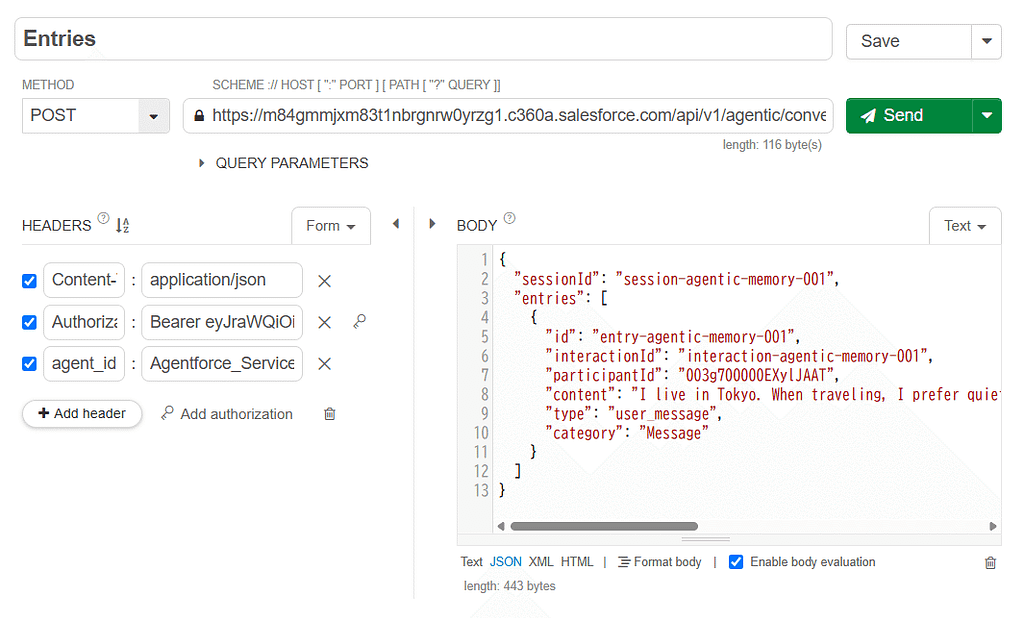The image size is (1024, 618).
Task: Switch body syntax to XML
Action: click(x=541, y=562)
